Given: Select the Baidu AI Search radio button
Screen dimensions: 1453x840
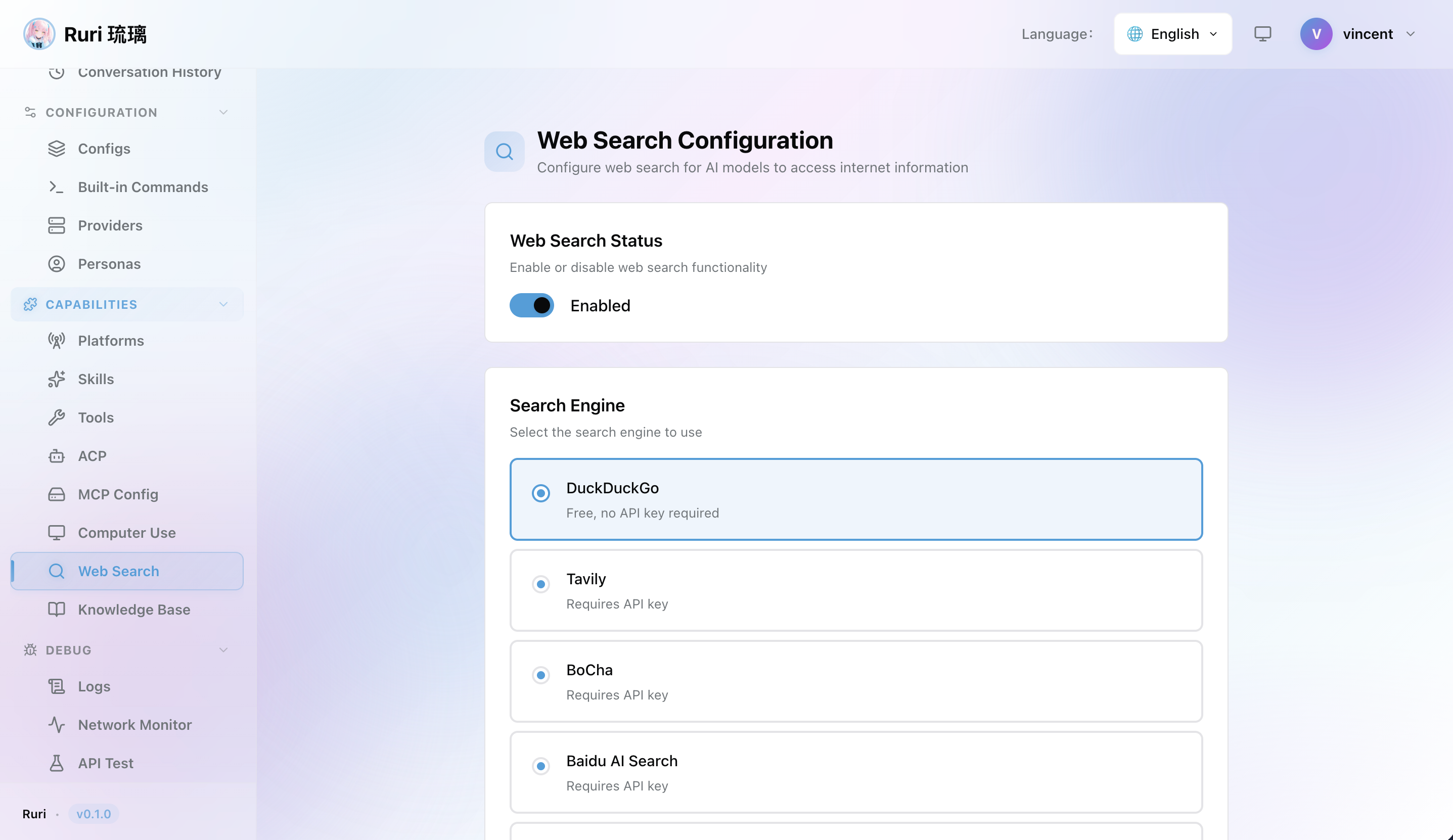Looking at the screenshot, I should [x=541, y=767].
